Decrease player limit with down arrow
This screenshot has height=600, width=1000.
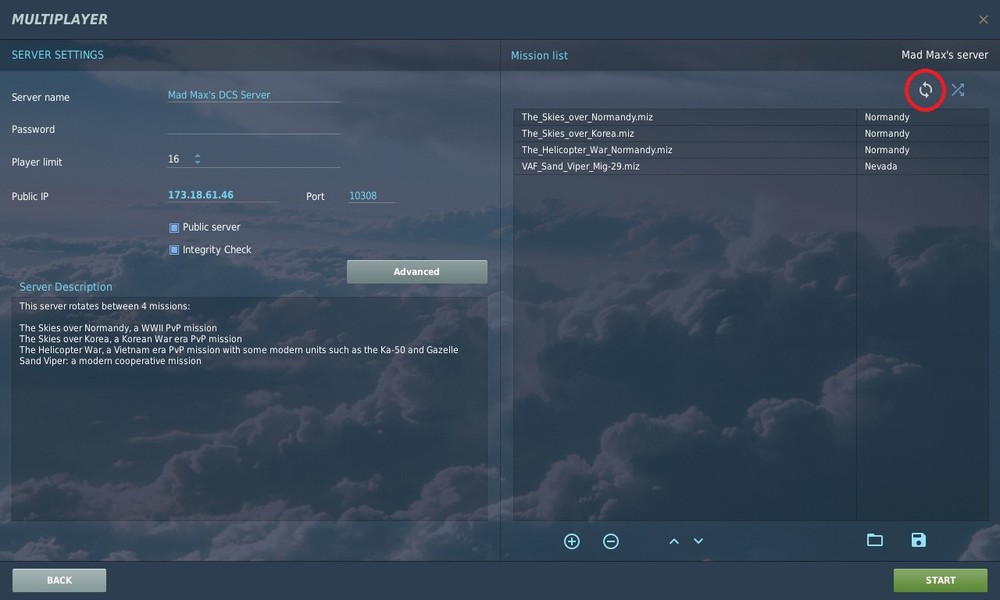198,163
